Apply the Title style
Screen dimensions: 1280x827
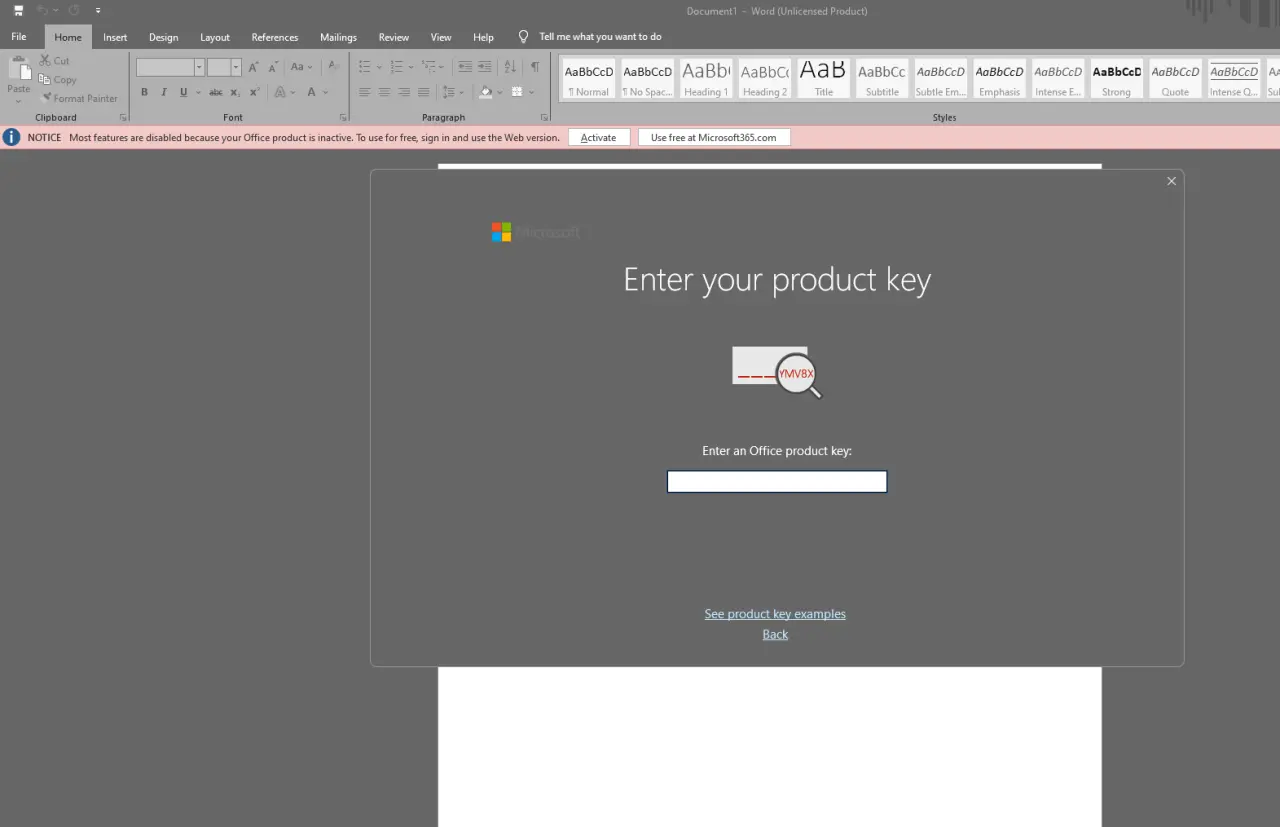click(x=824, y=78)
